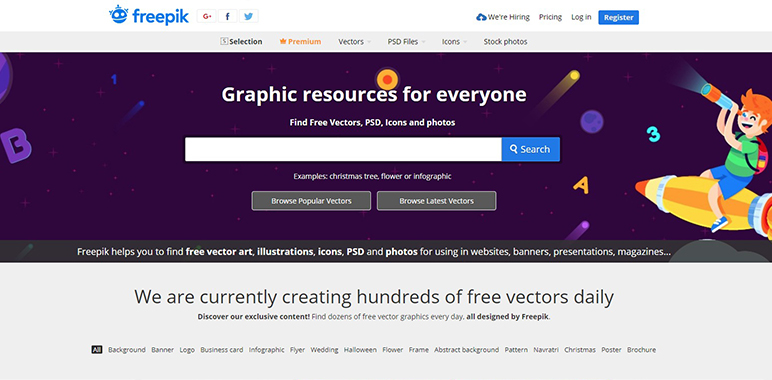Filter by Flyer category
Viewport: 772px width, 380px height.
[x=297, y=350]
